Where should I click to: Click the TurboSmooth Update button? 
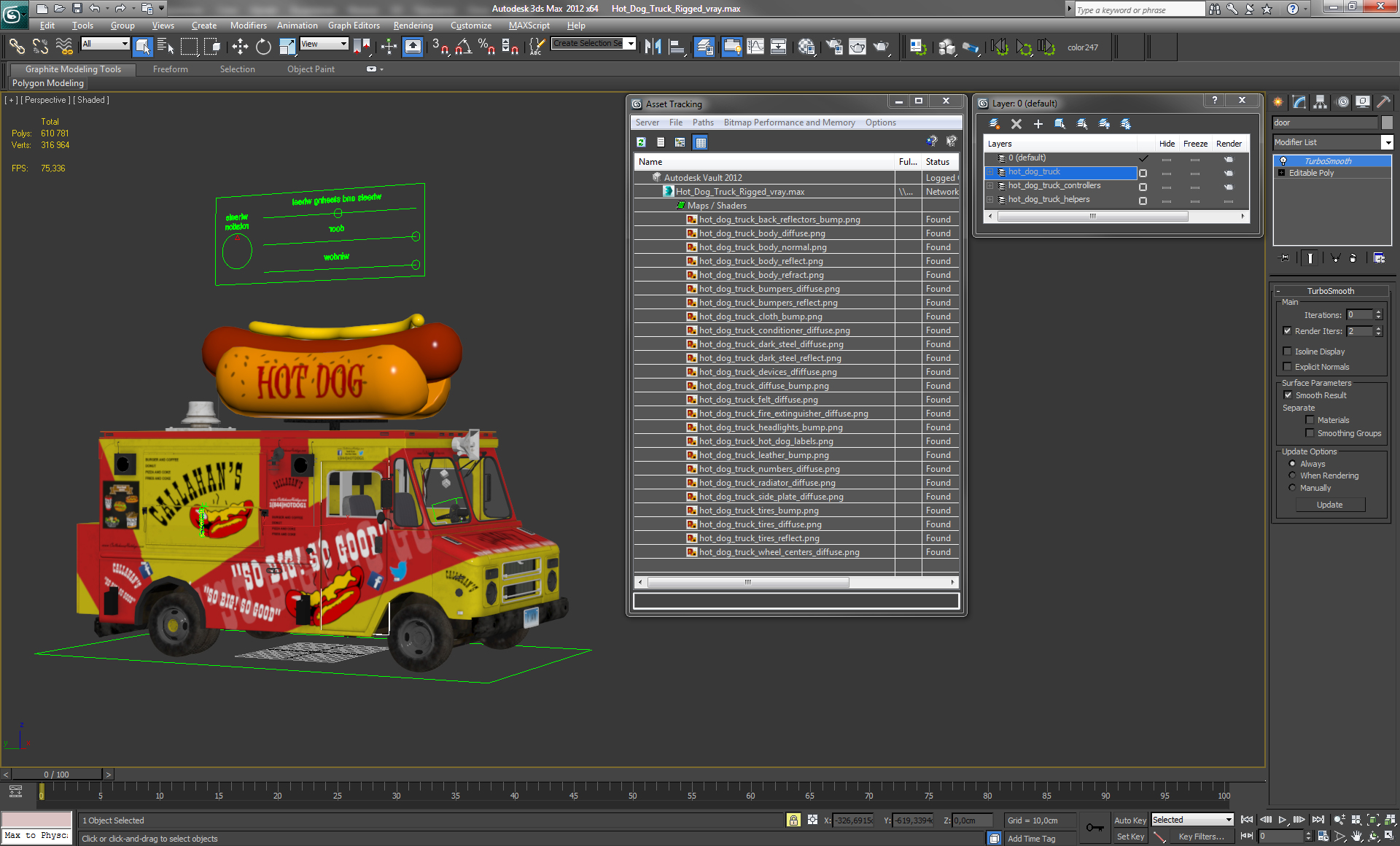[1329, 505]
